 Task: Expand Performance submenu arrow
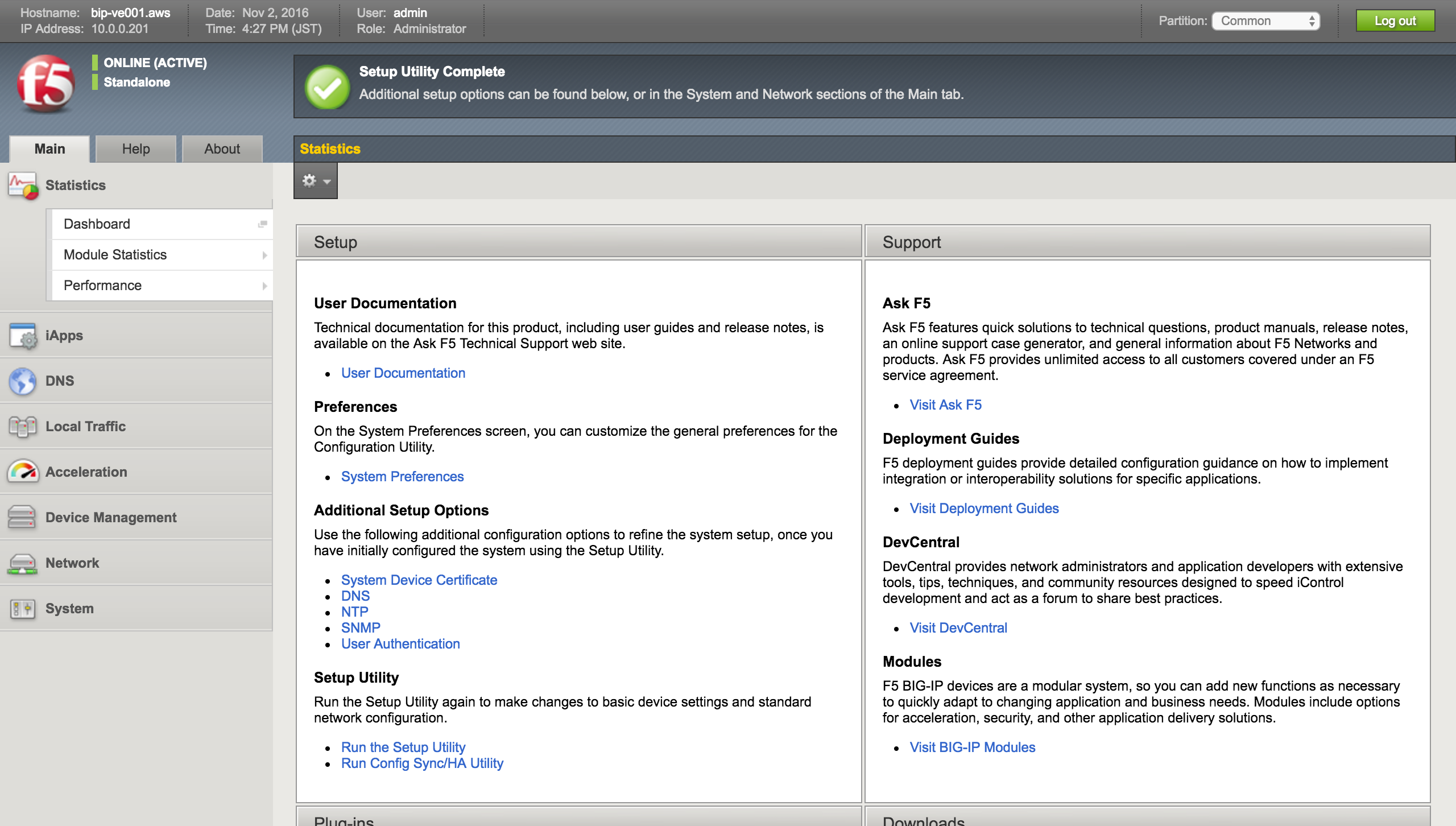click(264, 286)
